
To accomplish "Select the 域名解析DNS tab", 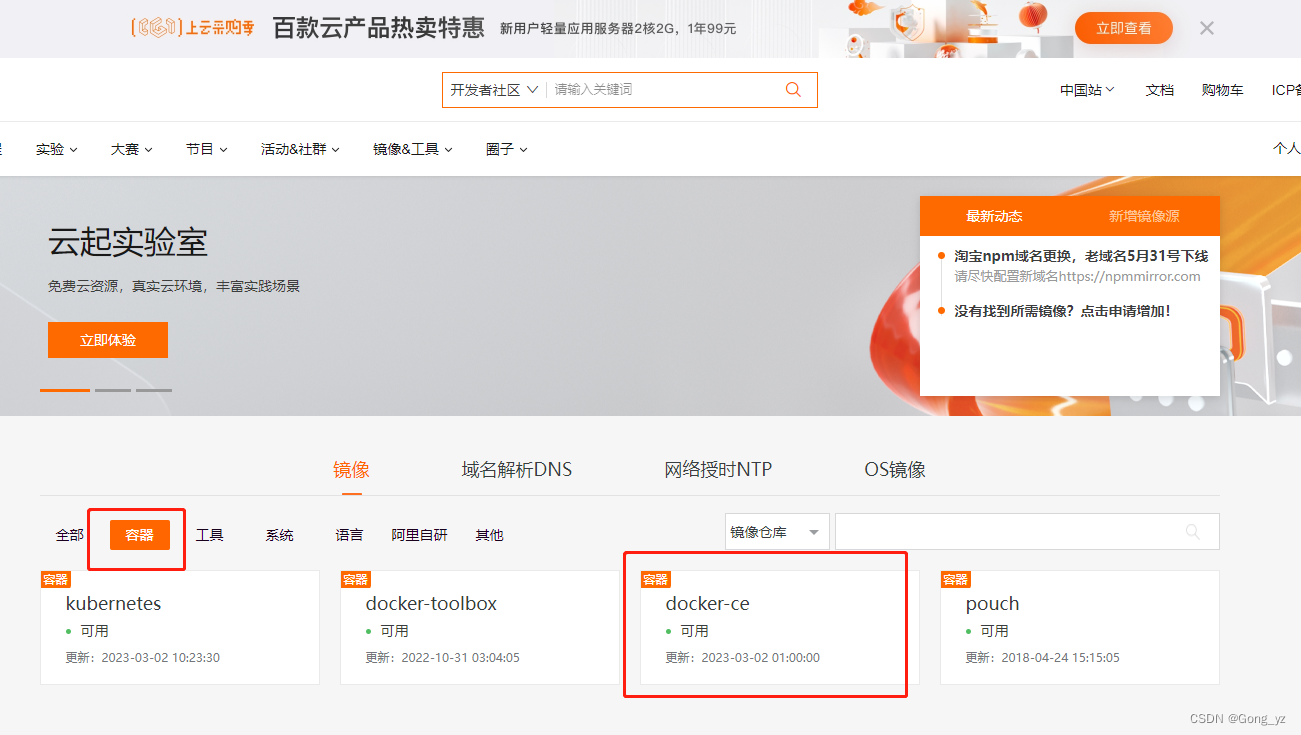I will 517,469.
